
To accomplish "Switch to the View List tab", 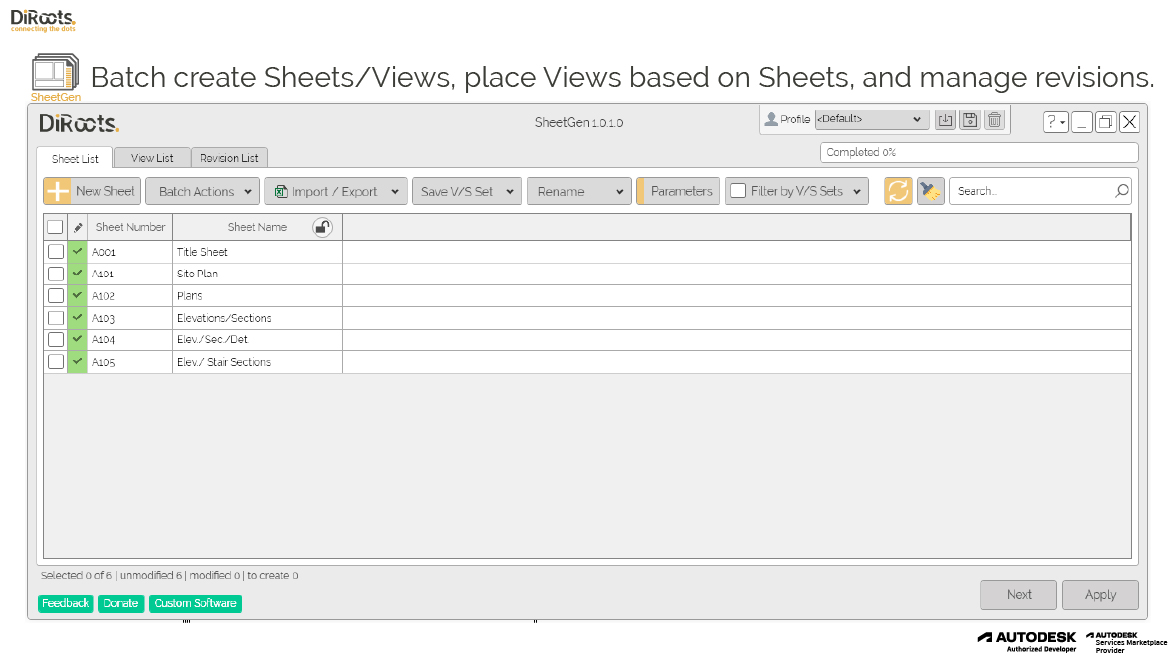I will point(152,158).
